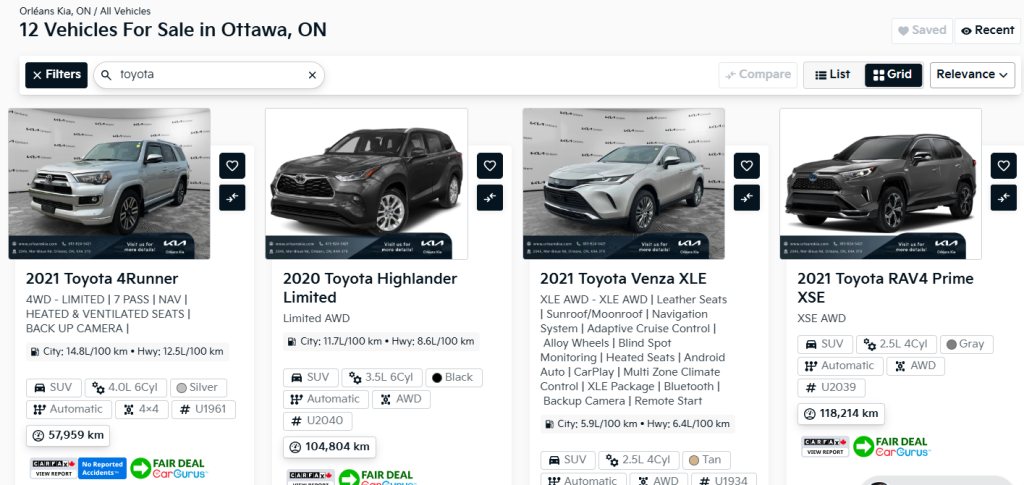1024x485 pixels.
Task: Click the heart icon on Toyota Highlander card
Action: pyautogui.click(x=489, y=166)
